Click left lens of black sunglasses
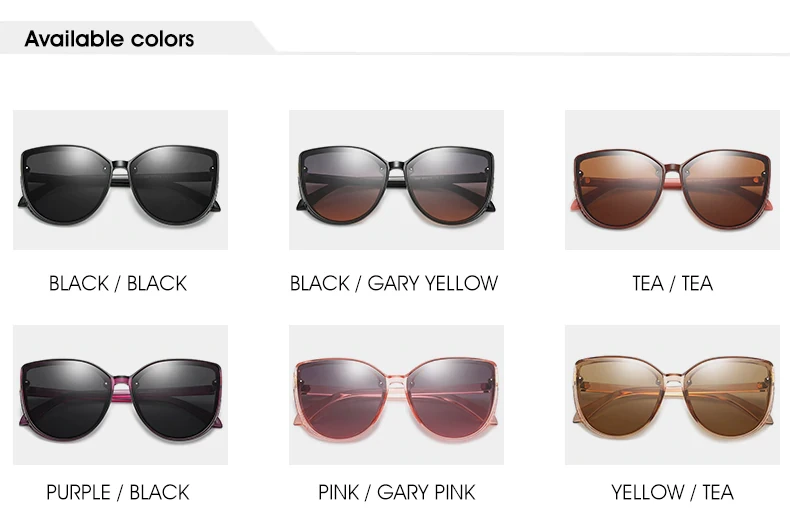The image size is (790, 522). (67, 185)
